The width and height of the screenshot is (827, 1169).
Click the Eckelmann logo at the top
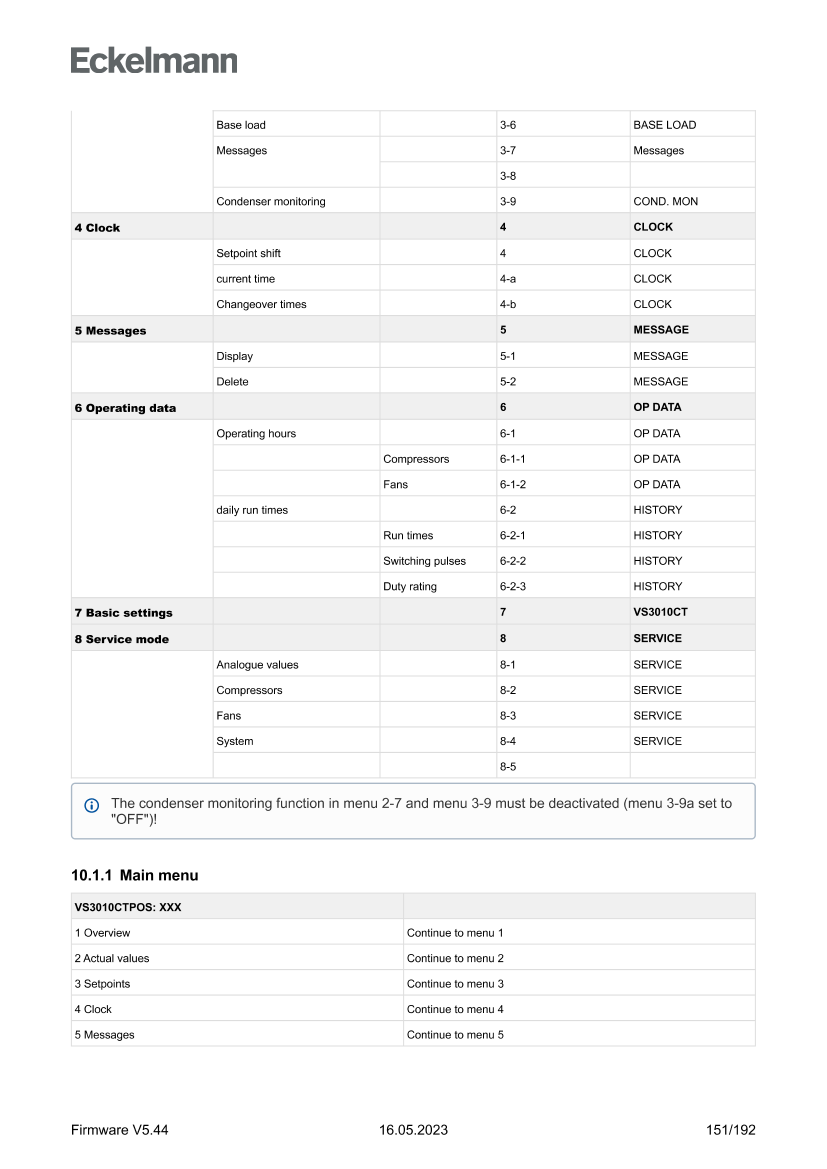pos(154,61)
